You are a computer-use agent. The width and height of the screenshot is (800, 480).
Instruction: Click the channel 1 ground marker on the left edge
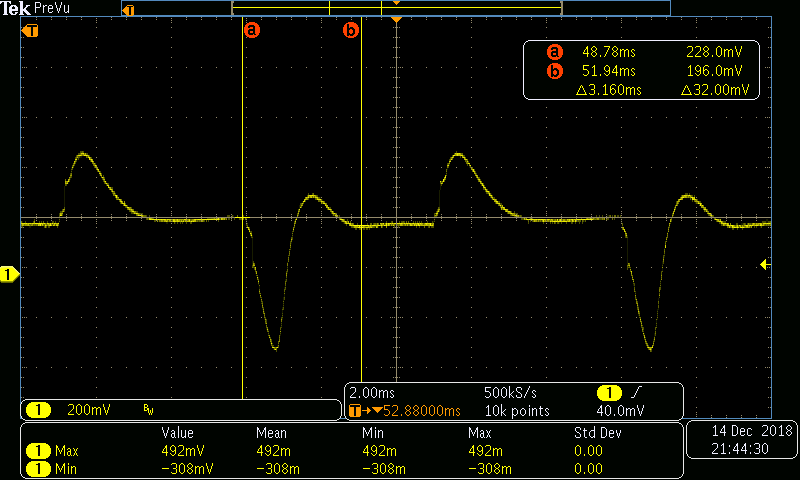pos(8,273)
